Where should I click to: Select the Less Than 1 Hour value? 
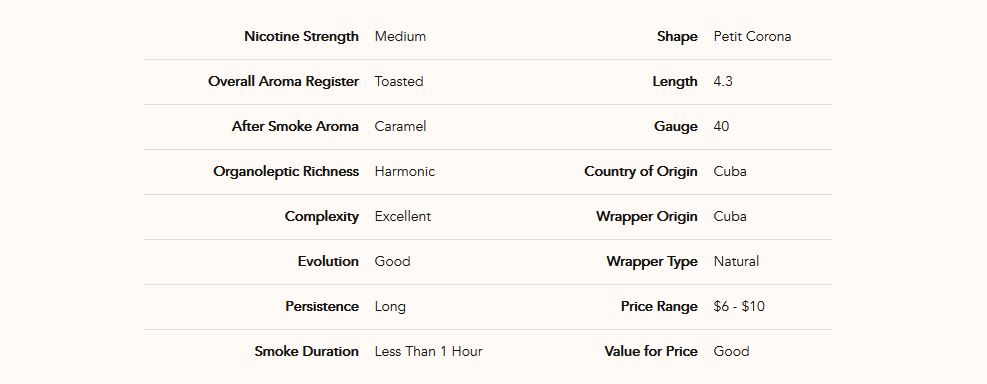pyautogui.click(x=429, y=351)
